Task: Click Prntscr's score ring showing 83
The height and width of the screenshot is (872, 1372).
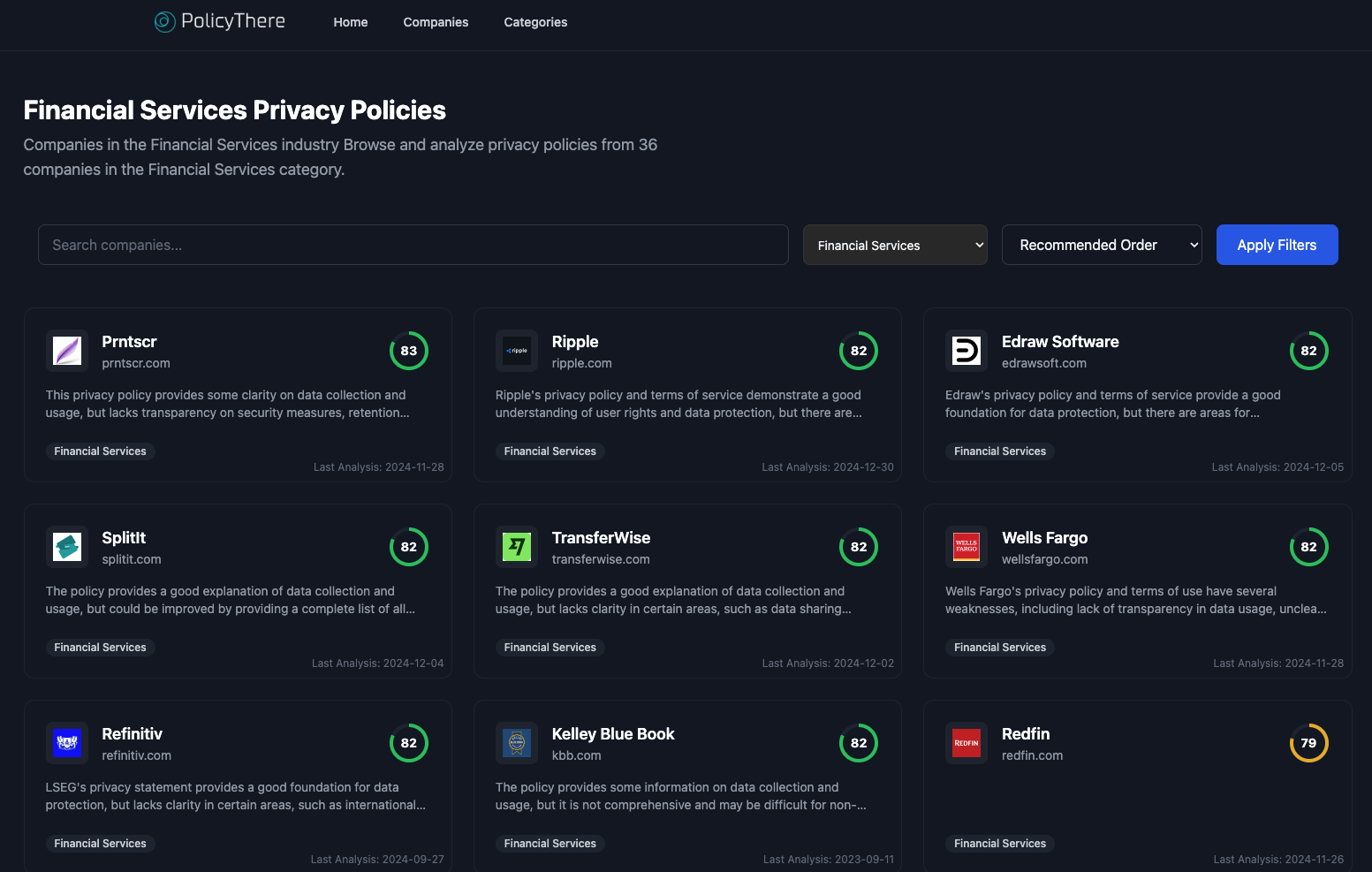Action: click(x=409, y=351)
